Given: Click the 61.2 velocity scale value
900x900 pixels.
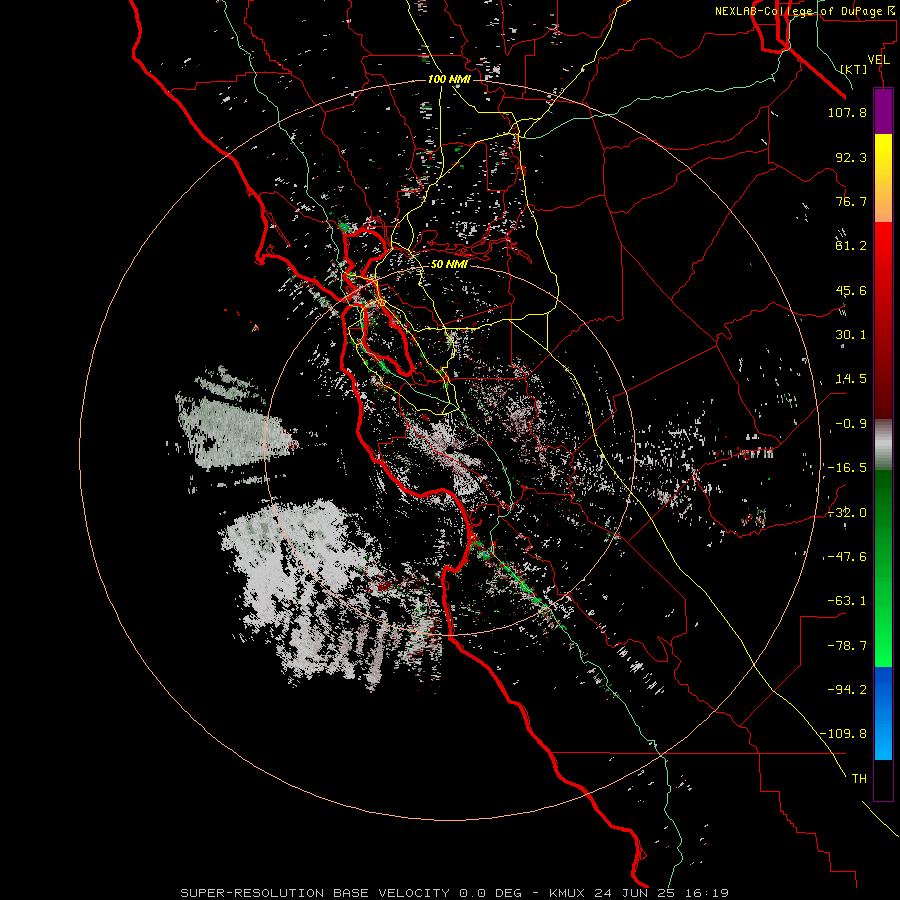Looking at the screenshot, I should 851,246.
